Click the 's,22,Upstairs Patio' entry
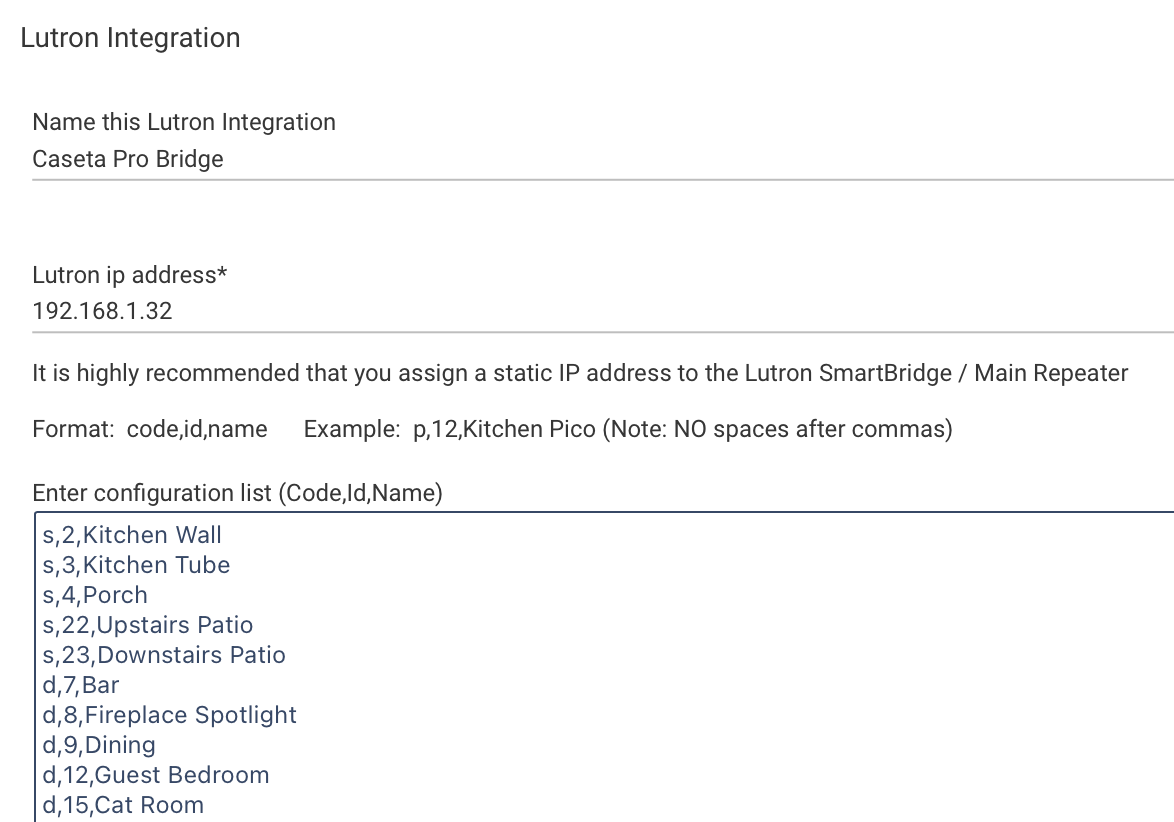Image resolution: width=1174 pixels, height=822 pixels. (147, 625)
